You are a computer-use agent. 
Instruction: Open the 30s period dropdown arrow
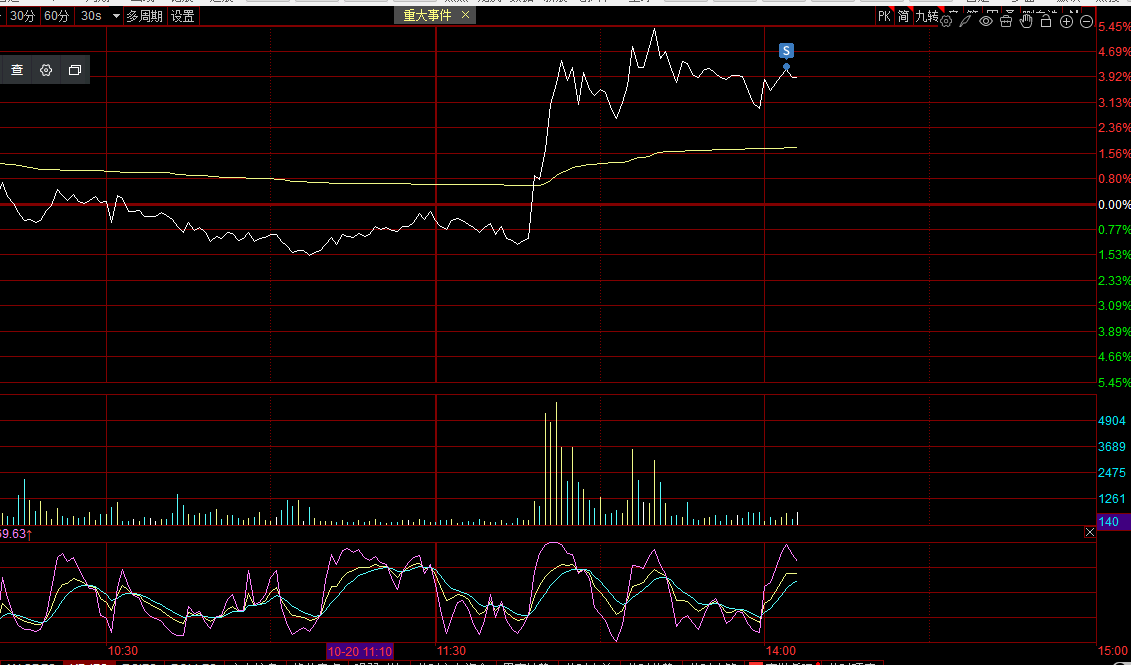[116, 16]
